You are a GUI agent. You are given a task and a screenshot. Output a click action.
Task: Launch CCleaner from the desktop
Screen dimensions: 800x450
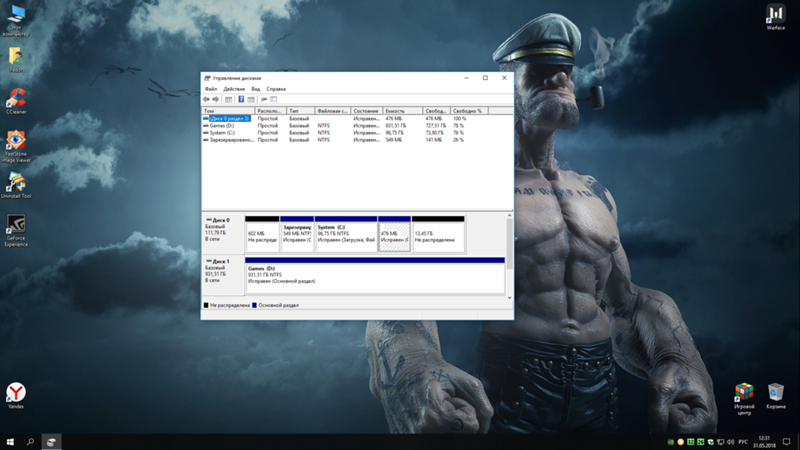click(16, 101)
